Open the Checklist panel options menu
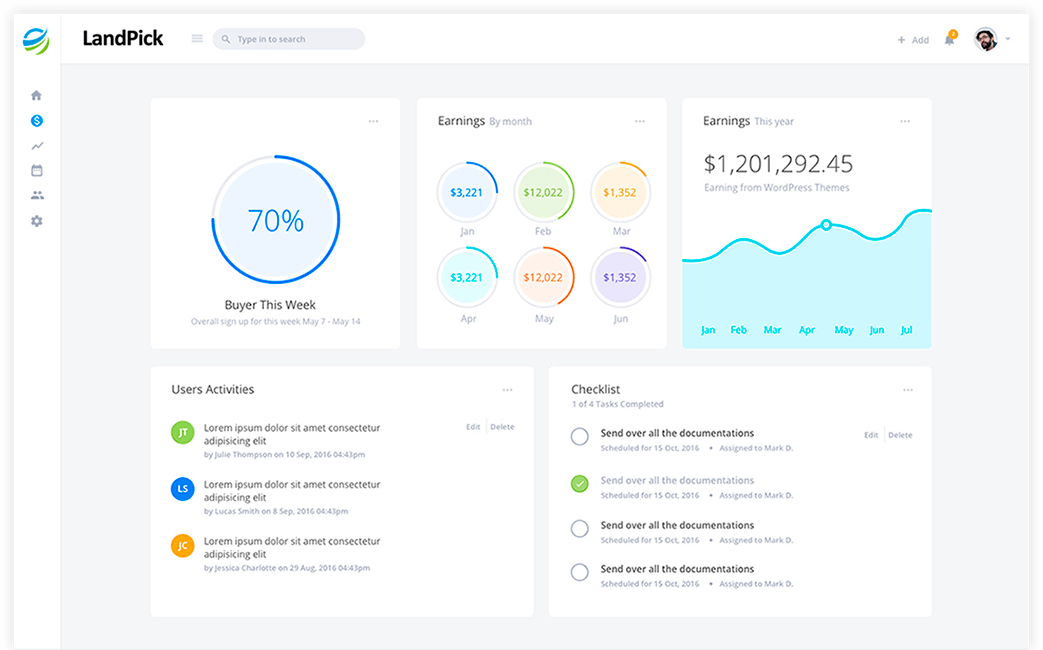The image size is (1043, 650). 907,390
